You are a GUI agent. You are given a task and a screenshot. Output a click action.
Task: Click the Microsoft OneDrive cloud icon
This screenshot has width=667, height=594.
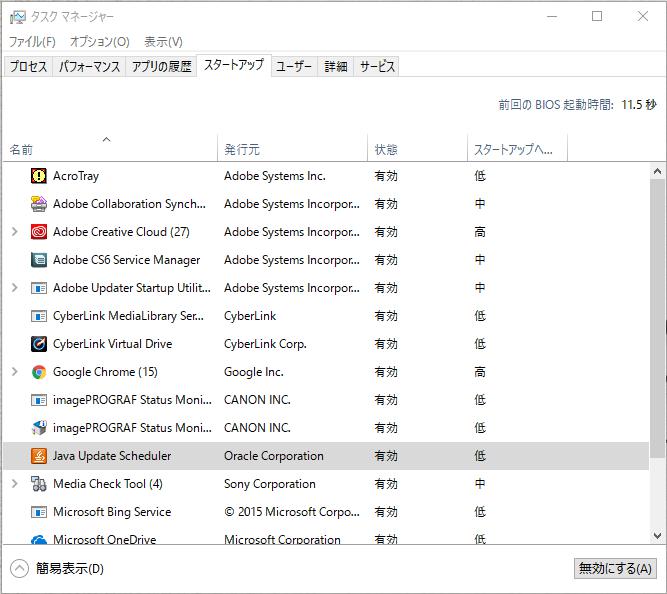[39, 539]
